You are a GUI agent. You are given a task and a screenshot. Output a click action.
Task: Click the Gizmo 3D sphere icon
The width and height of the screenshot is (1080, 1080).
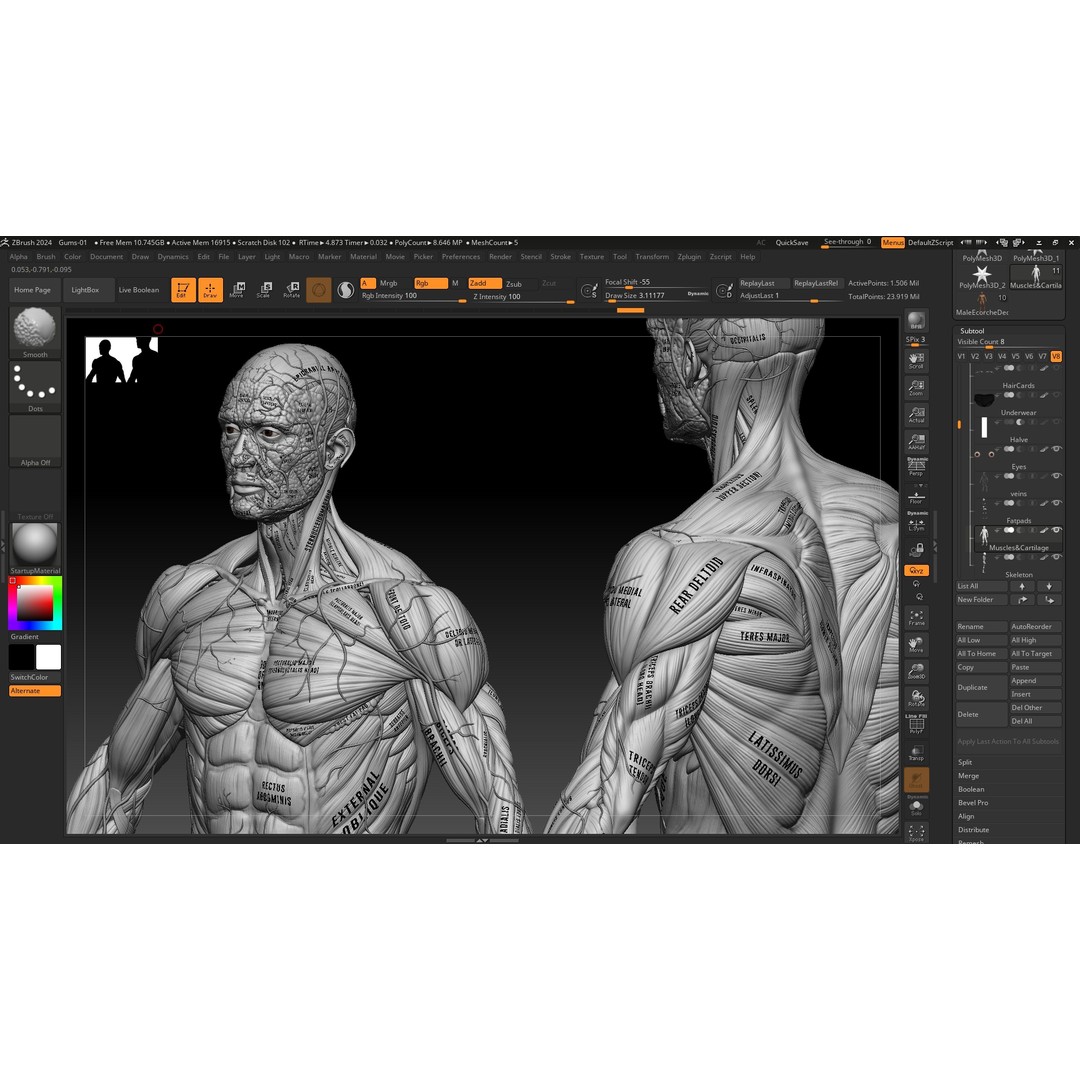coord(318,290)
